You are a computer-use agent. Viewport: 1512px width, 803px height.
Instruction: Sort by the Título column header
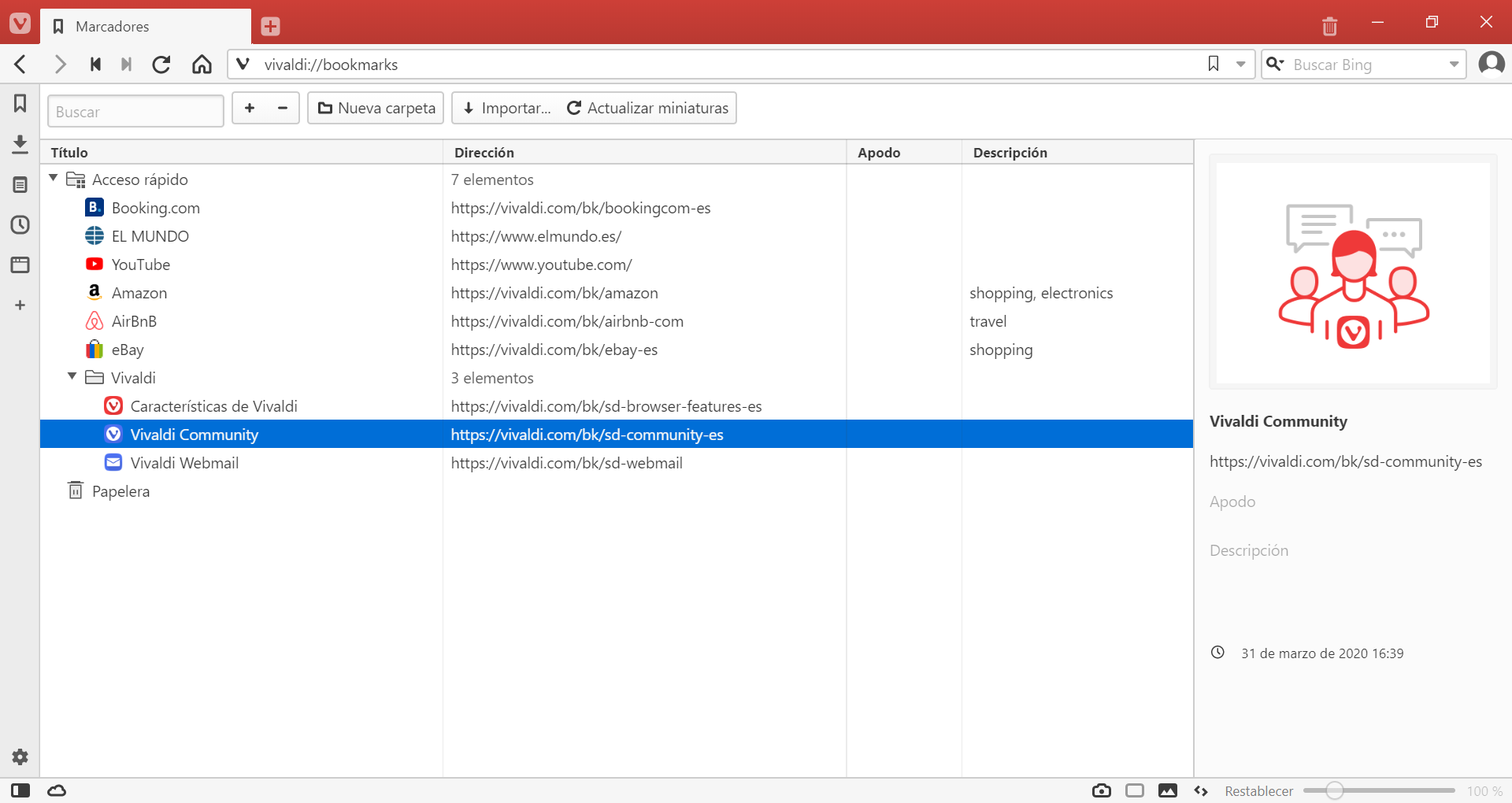click(243, 152)
